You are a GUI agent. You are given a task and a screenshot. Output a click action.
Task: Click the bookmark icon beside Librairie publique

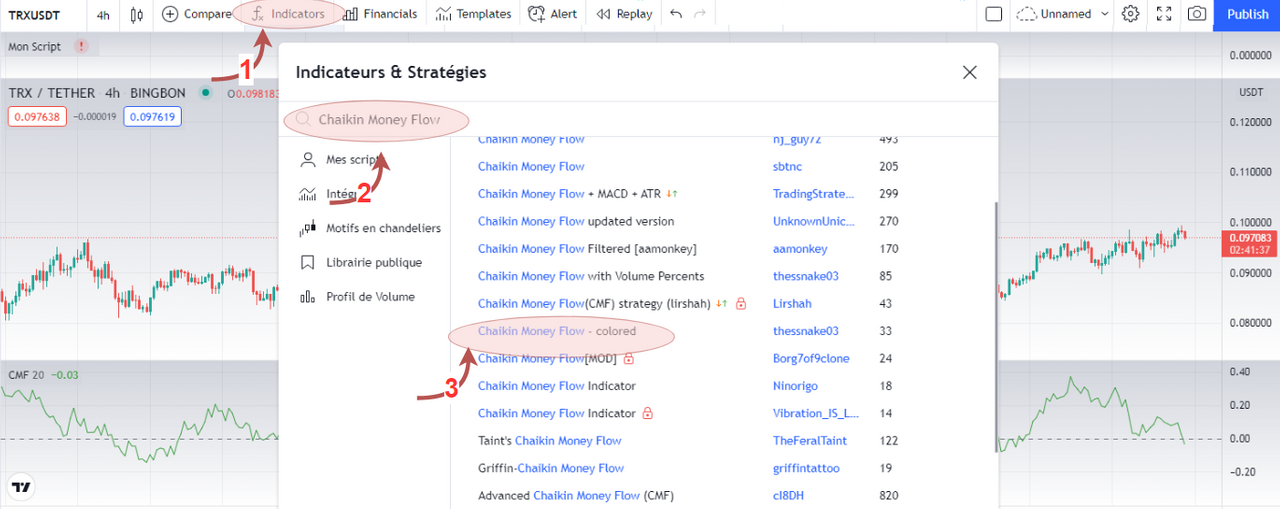coord(307,262)
